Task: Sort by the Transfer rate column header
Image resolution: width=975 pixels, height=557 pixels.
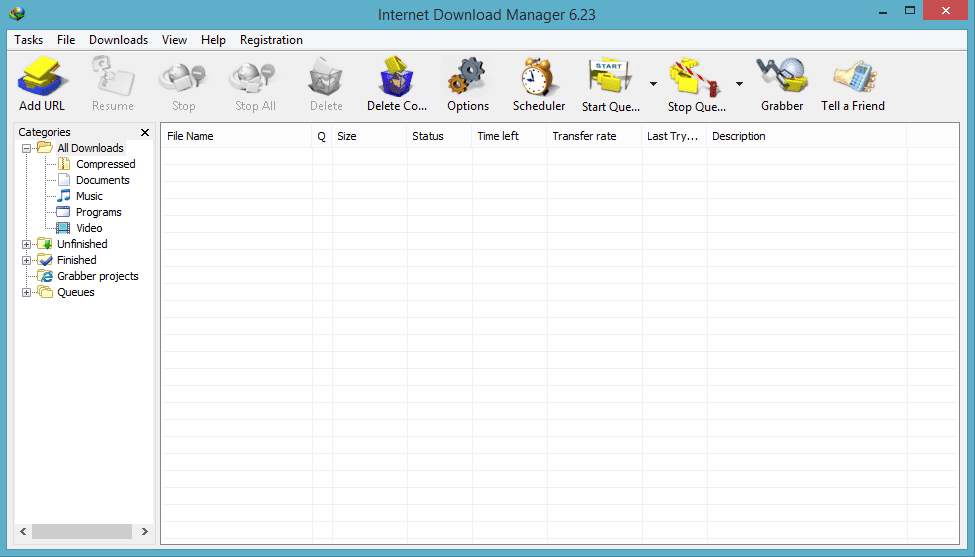Action: 594,136
